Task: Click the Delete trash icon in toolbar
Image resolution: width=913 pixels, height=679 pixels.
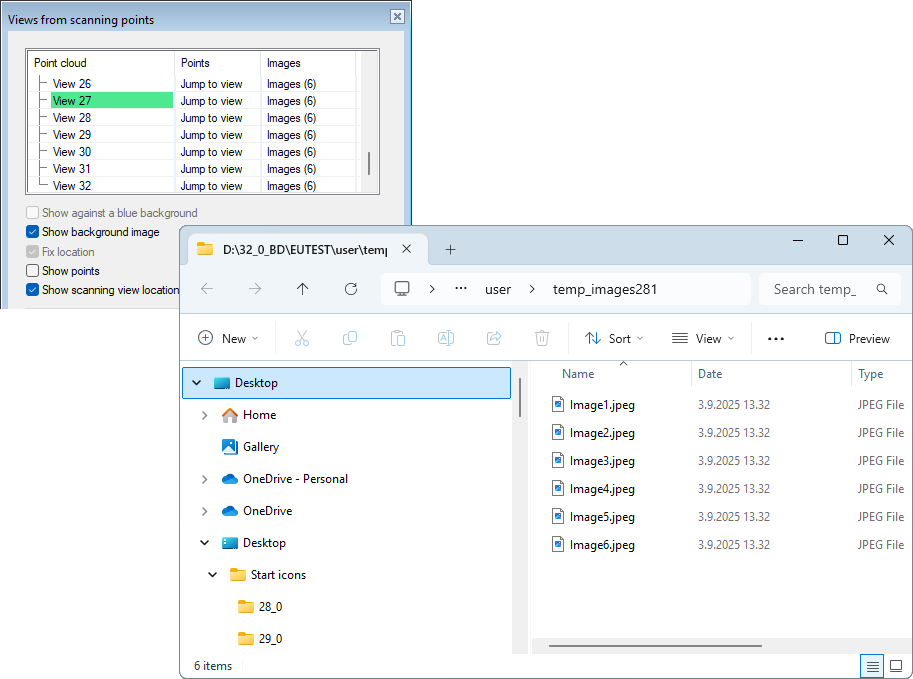Action: pyautogui.click(x=541, y=339)
